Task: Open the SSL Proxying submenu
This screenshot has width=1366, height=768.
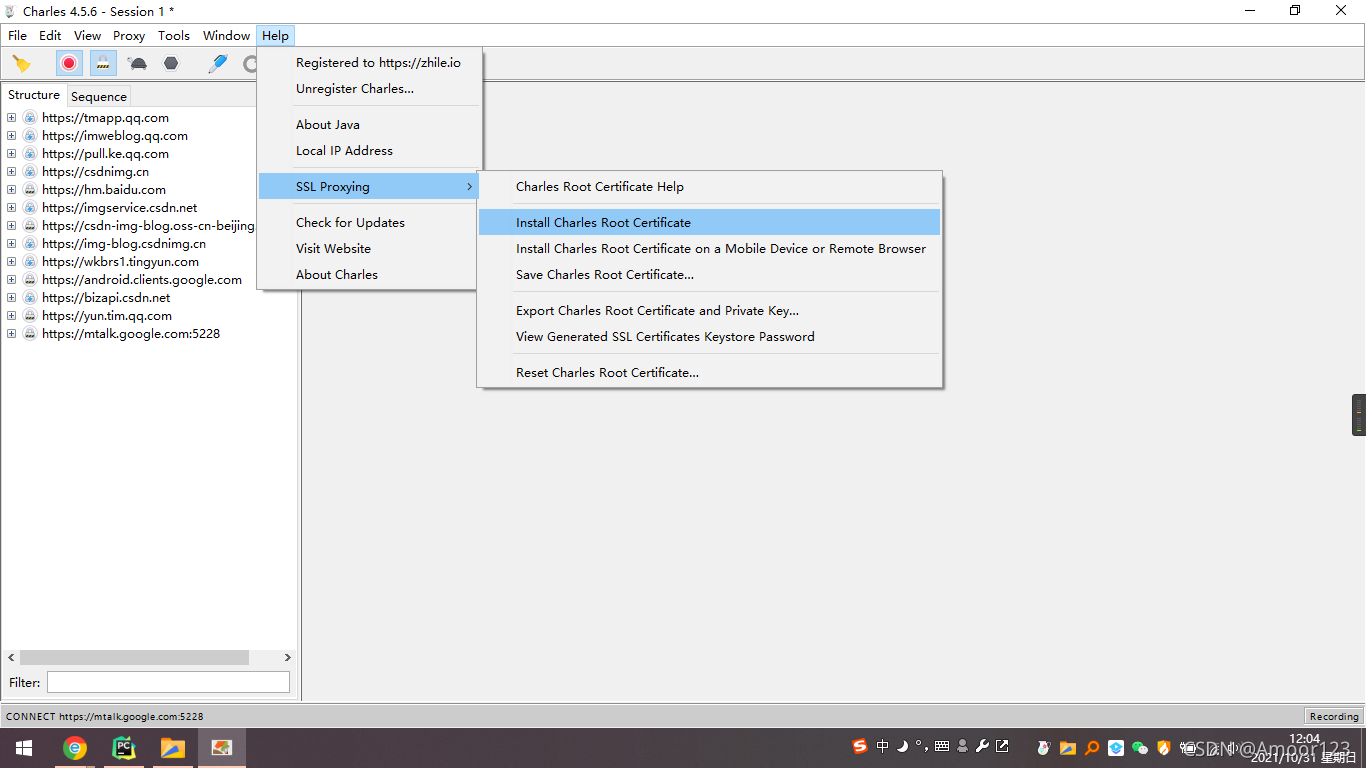Action: (x=369, y=187)
